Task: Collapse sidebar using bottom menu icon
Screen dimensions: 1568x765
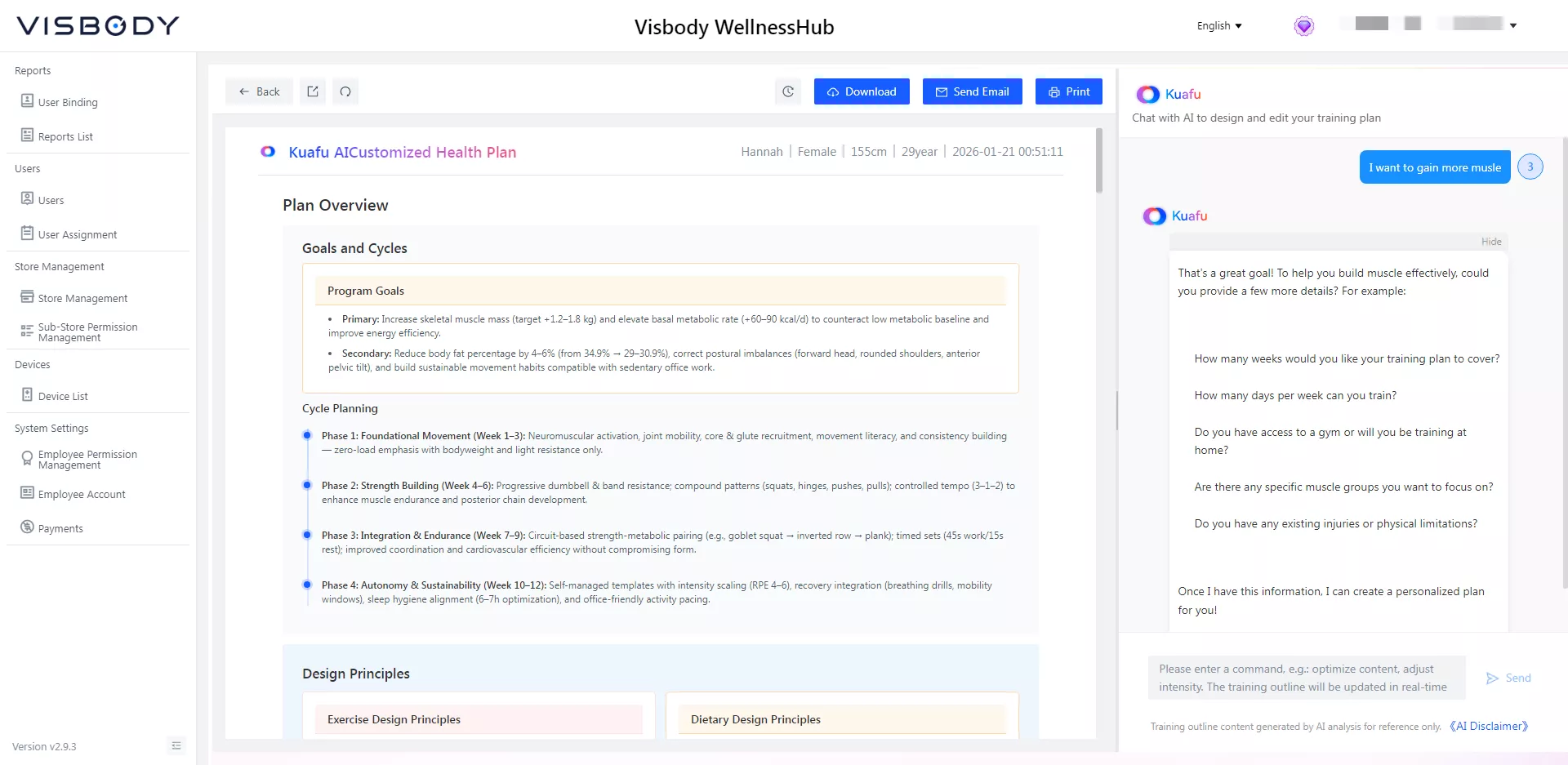Action: click(x=176, y=745)
